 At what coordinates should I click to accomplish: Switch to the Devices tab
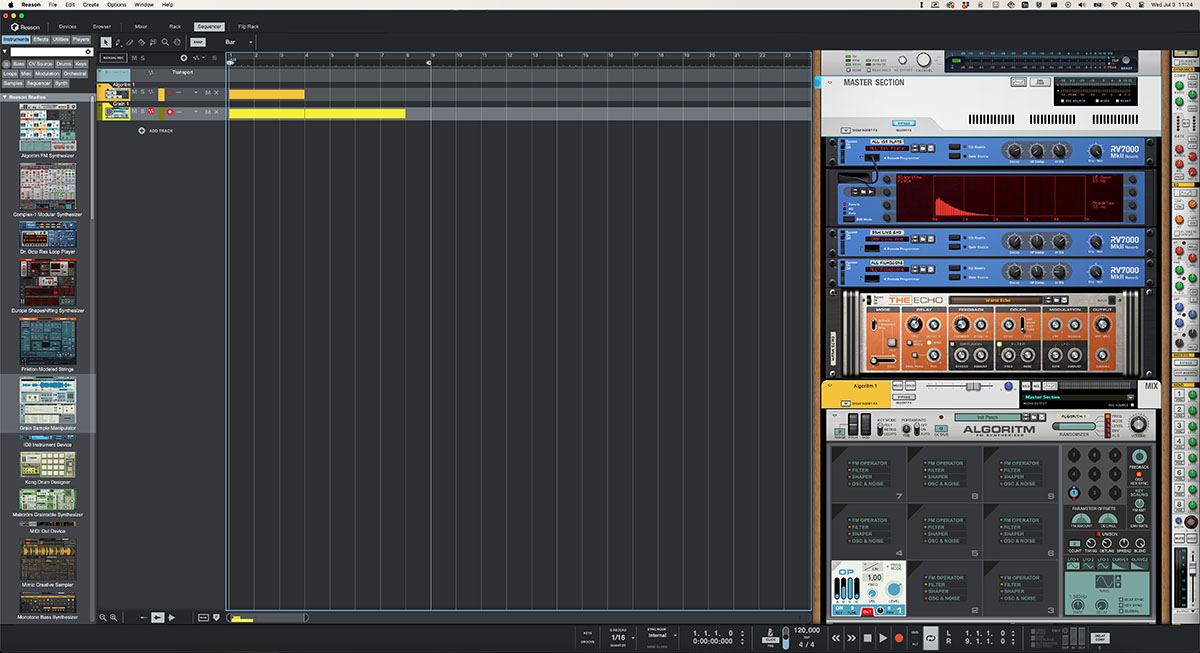[67, 26]
